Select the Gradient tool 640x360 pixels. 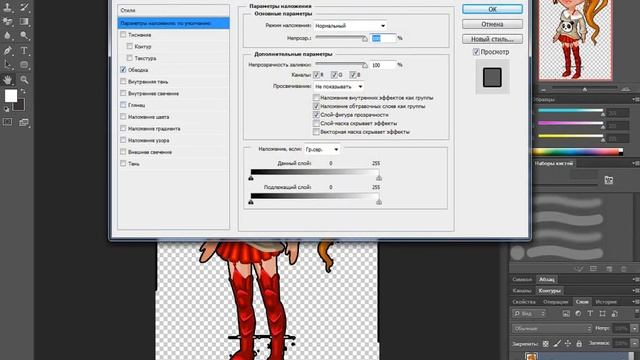(24, 21)
